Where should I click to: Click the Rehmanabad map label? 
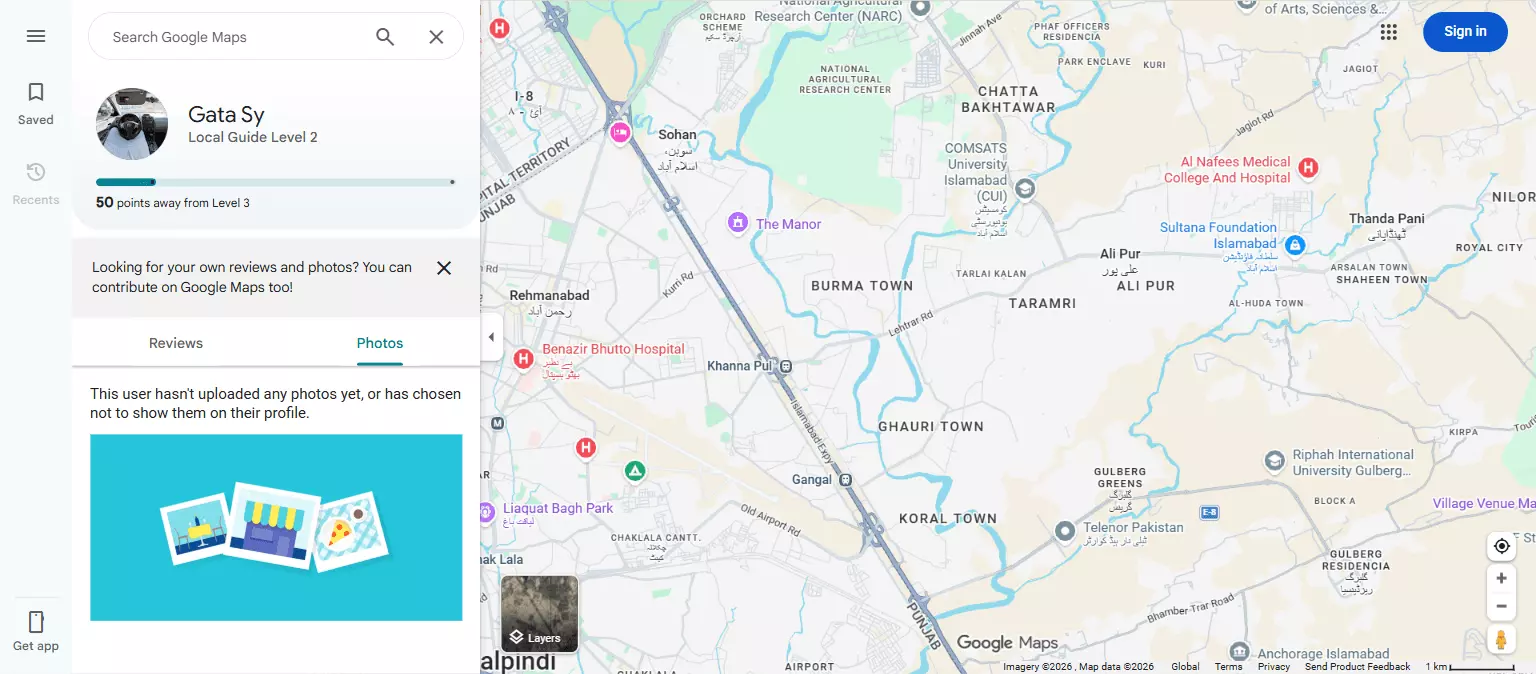(549, 295)
